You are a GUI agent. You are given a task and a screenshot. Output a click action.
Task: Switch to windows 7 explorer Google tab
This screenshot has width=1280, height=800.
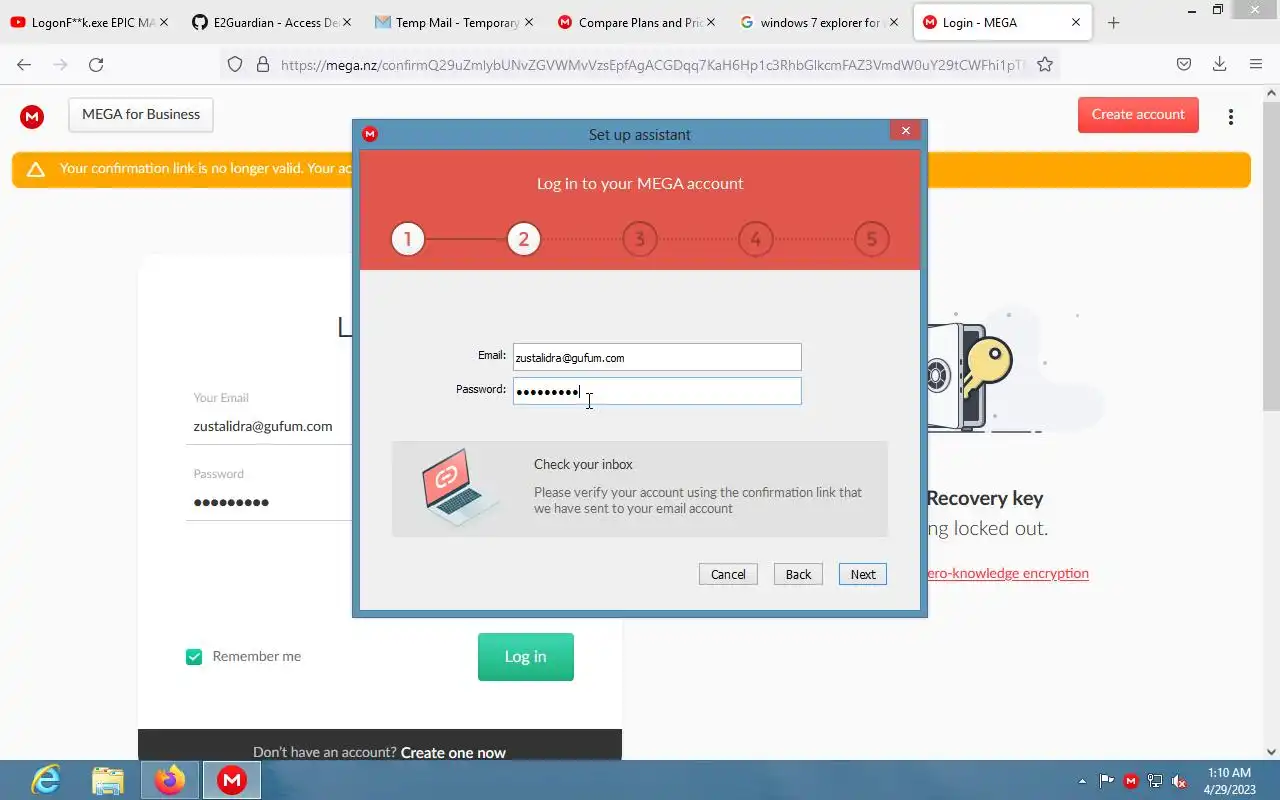pyautogui.click(x=818, y=22)
